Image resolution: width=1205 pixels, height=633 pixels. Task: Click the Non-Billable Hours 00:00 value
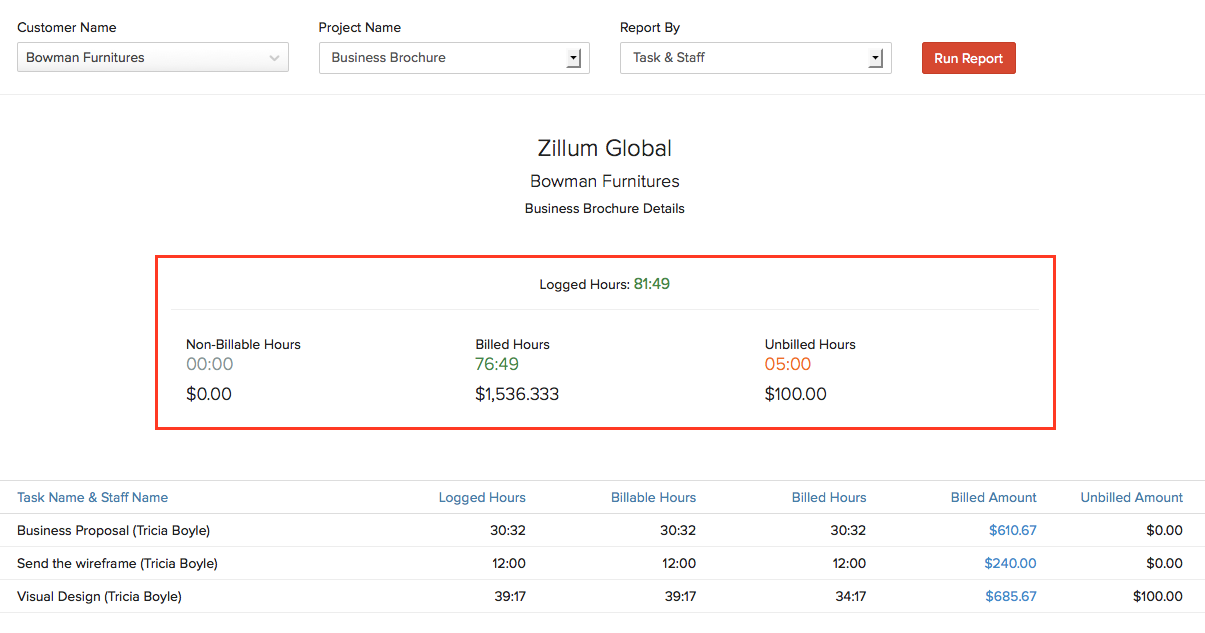[210, 364]
